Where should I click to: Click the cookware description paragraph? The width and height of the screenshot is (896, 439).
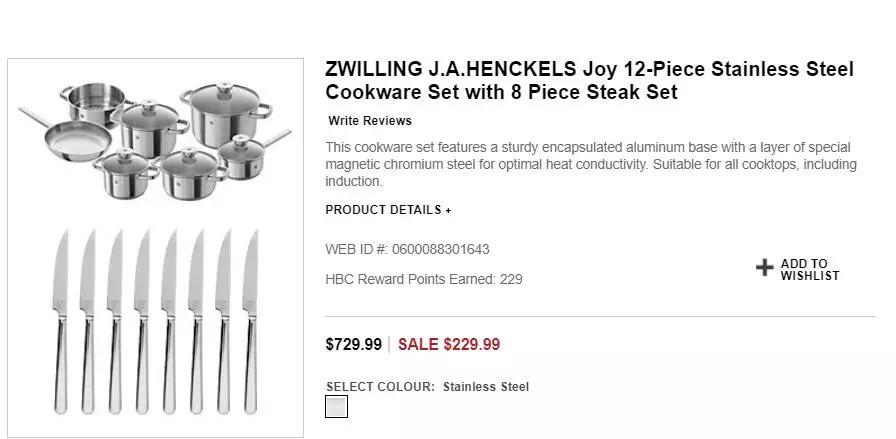point(590,165)
